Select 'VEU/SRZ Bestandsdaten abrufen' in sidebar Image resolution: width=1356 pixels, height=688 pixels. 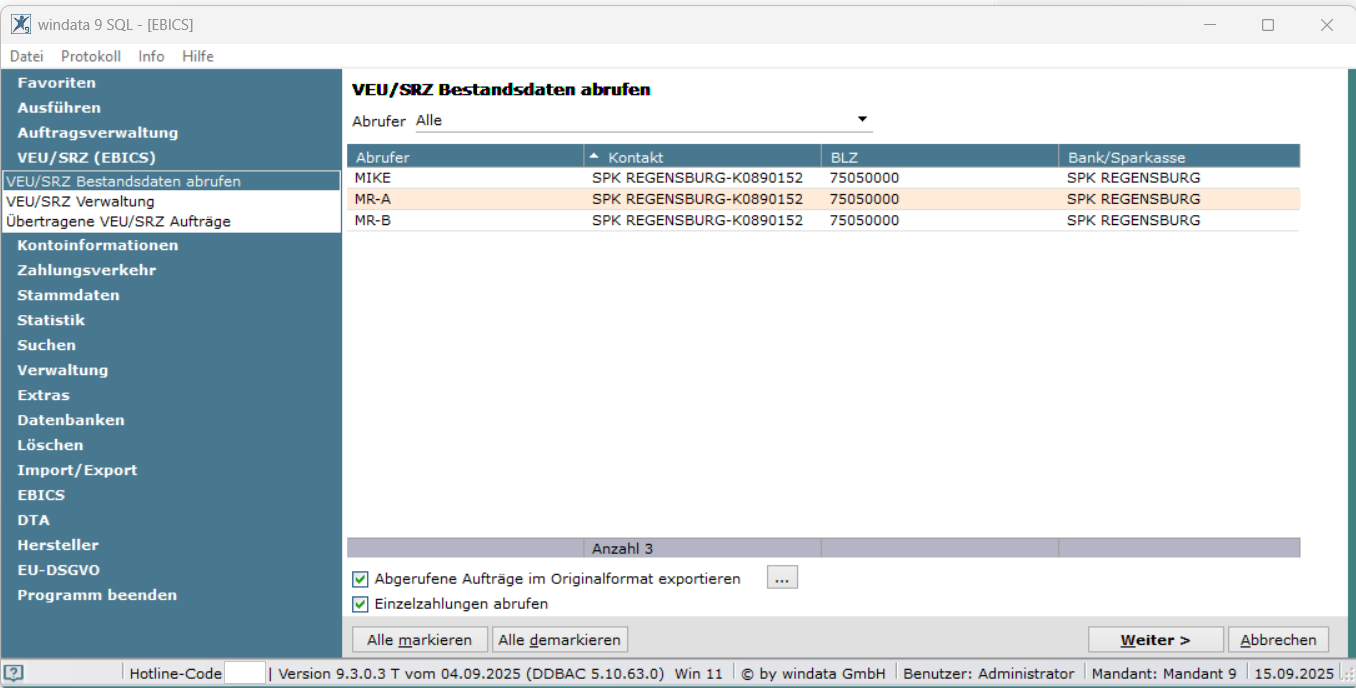(171, 181)
